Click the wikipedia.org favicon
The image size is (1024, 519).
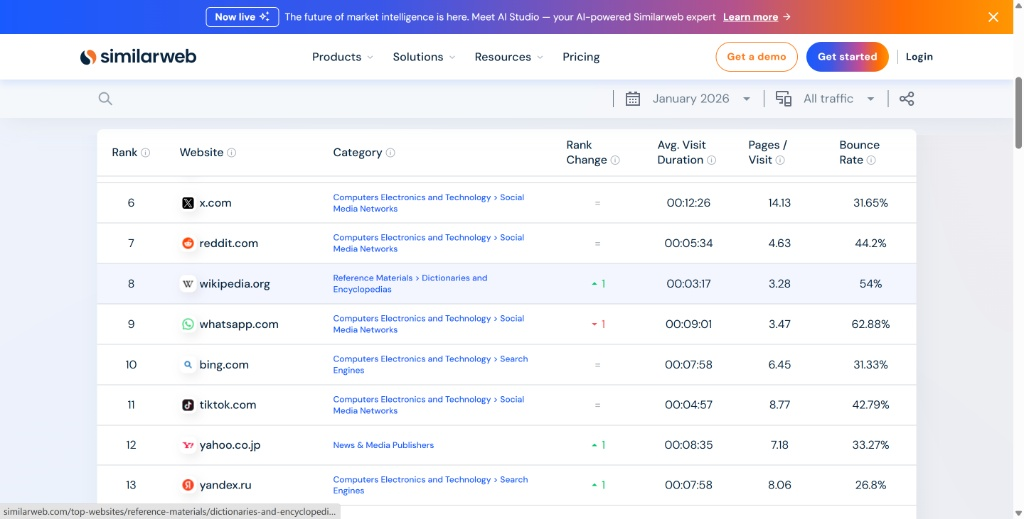point(188,284)
